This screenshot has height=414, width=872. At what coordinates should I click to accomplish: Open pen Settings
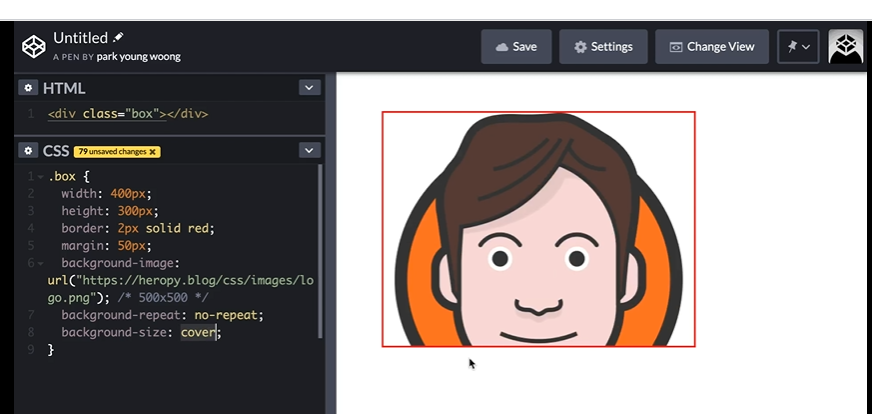[x=603, y=47]
